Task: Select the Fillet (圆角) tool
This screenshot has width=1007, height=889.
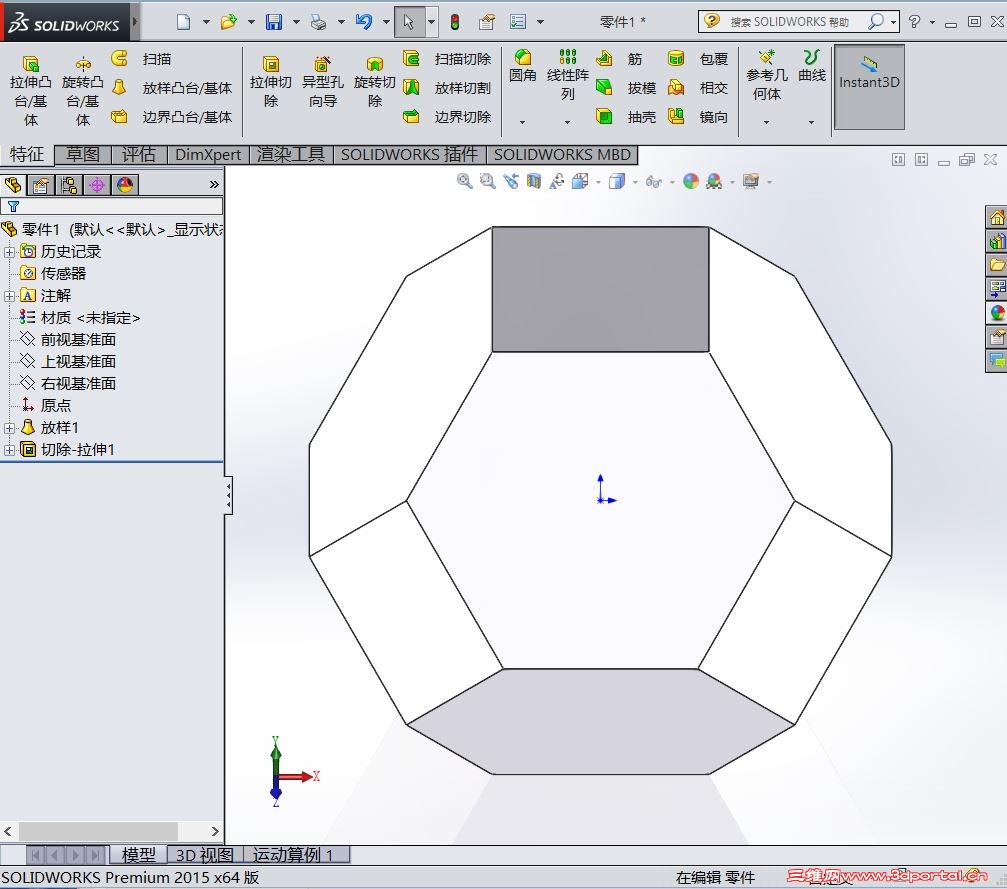Action: point(522,66)
